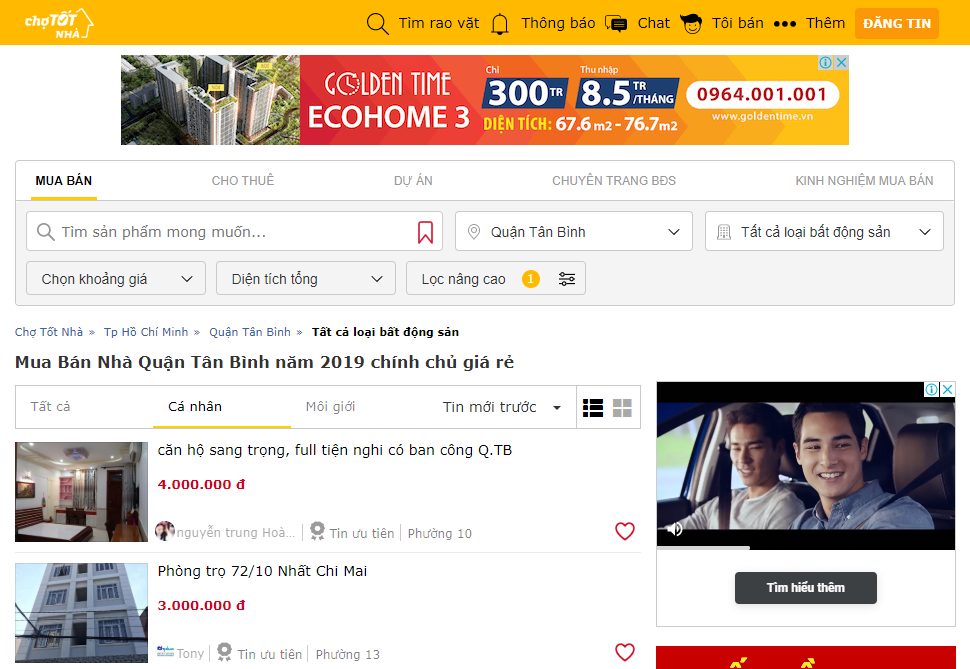Click Tony seller avatar icon

[x=165, y=652]
